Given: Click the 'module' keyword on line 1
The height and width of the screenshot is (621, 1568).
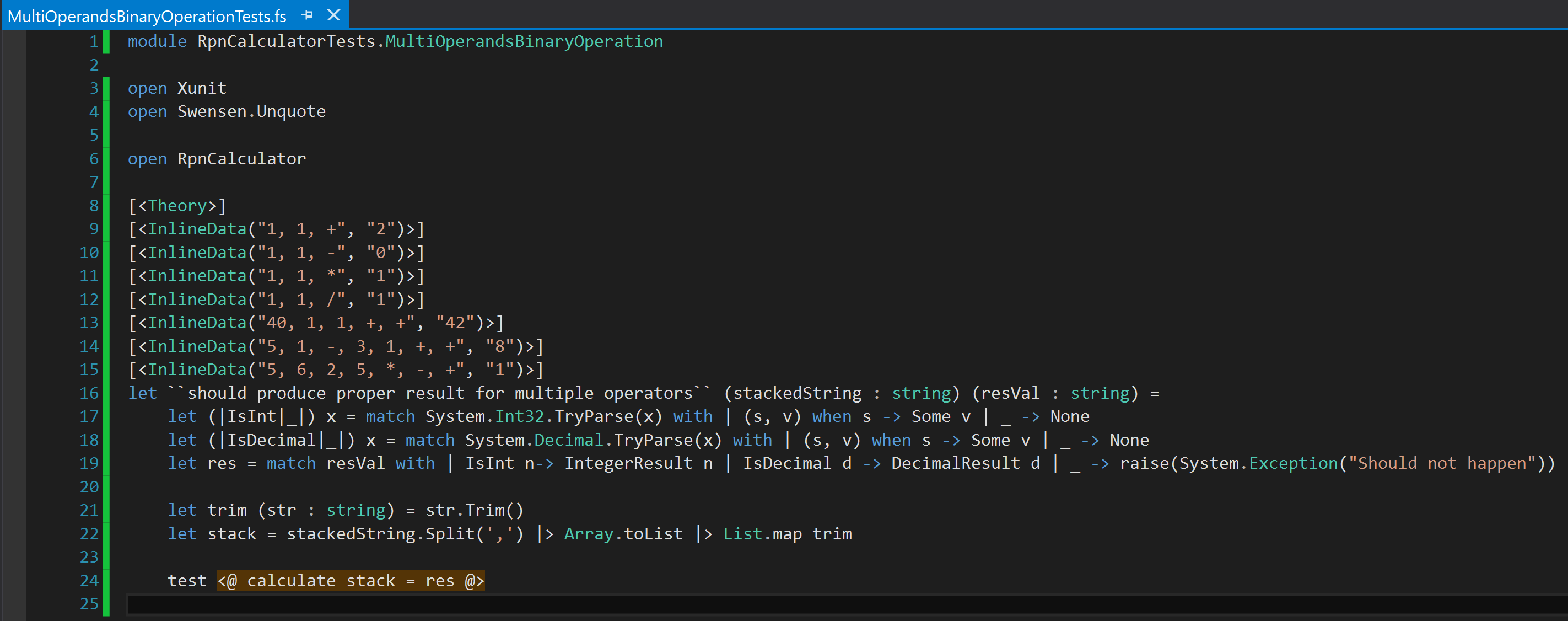Looking at the screenshot, I should click(157, 41).
